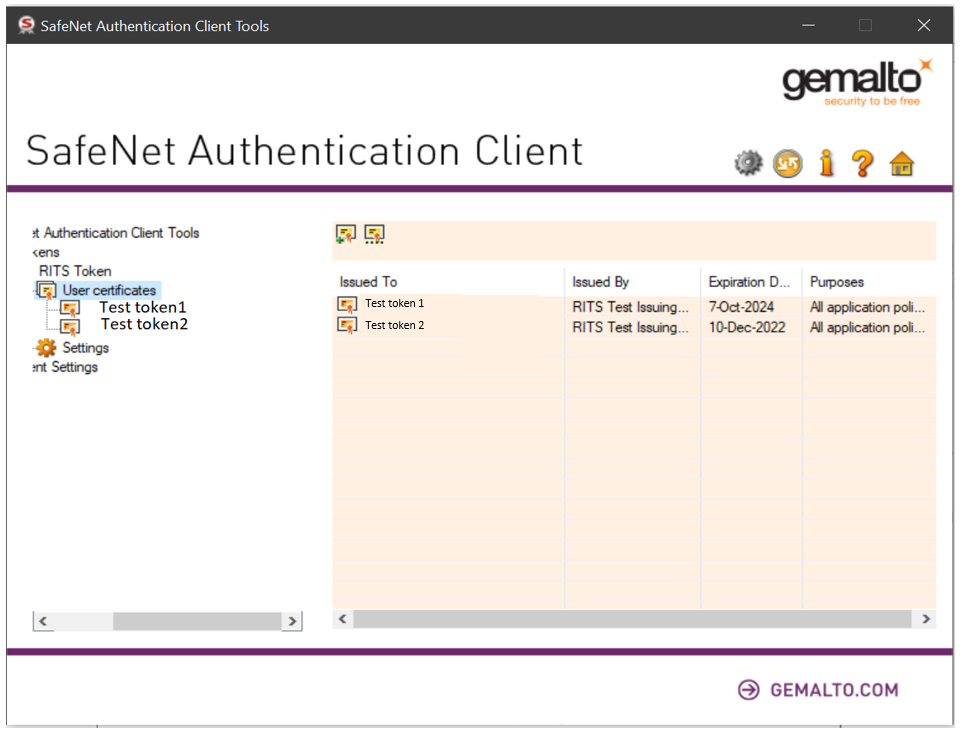Click the orange Refresh icon
This screenshot has width=960, height=733.
coord(788,163)
